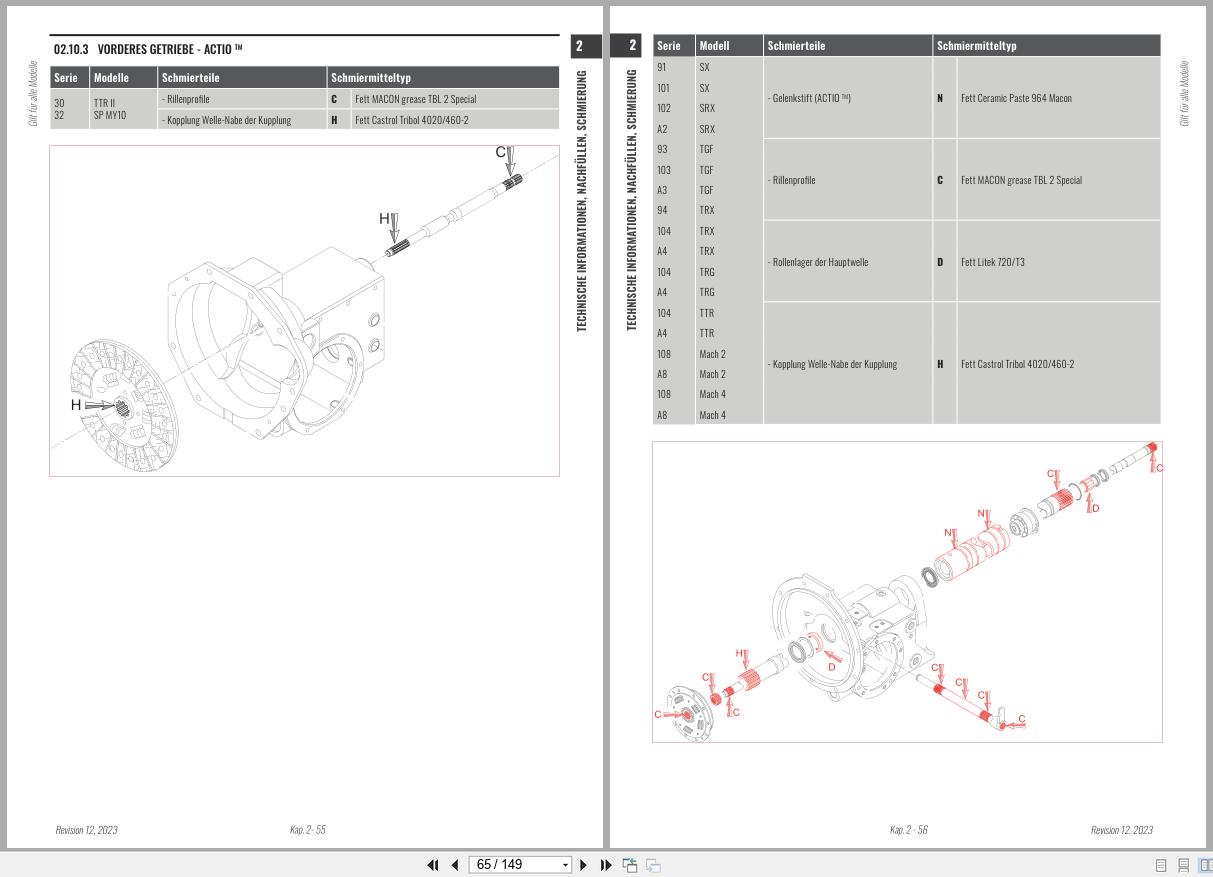The height and width of the screenshot is (877, 1213).
Task: Switch to single page view
Action: point(1161,865)
